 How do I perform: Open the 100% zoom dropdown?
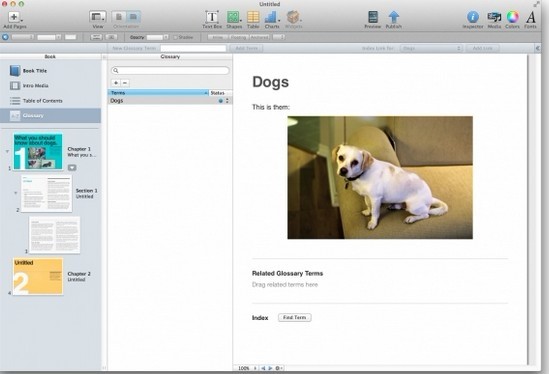pyautogui.click(x=246, y=368)
